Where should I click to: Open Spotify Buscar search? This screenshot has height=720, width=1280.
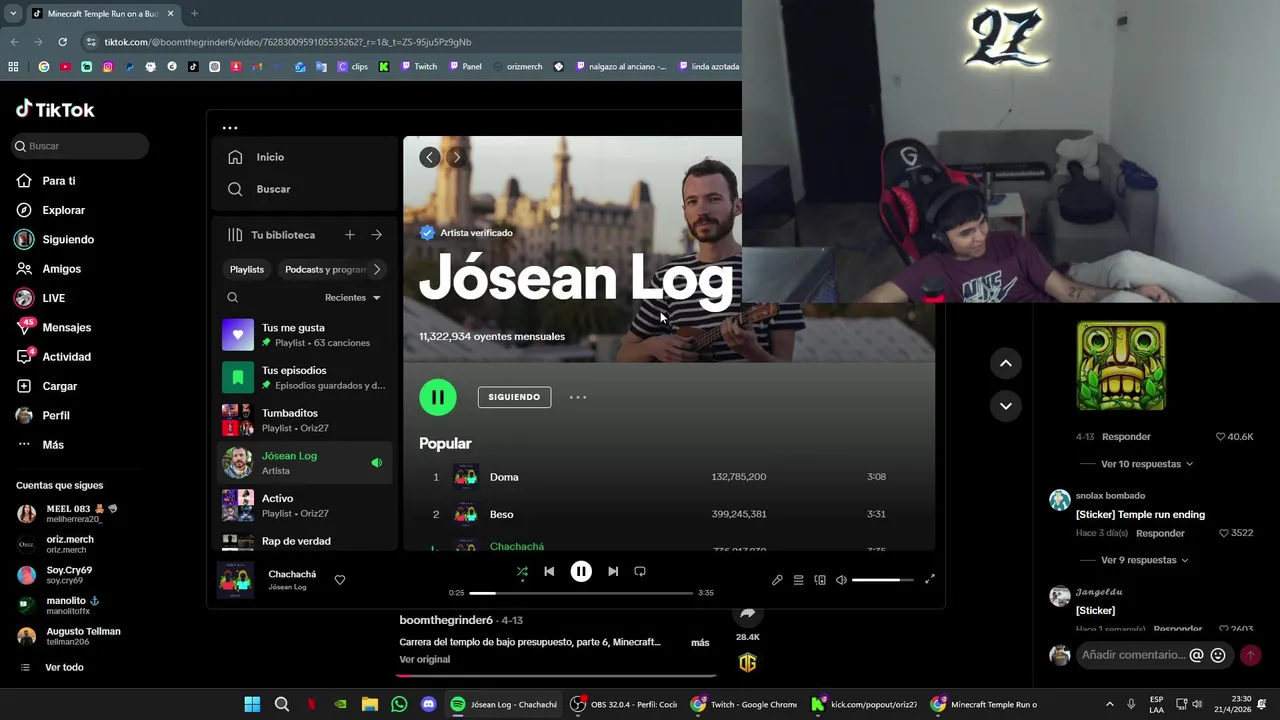point(273,189)
